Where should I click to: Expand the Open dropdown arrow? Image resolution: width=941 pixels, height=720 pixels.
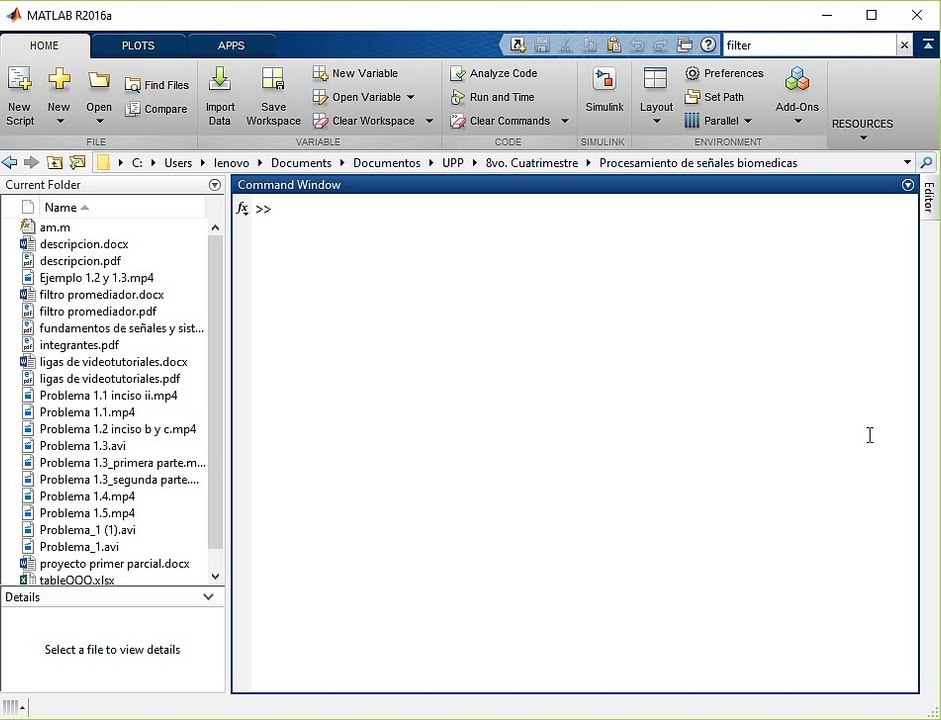point(99,121)
